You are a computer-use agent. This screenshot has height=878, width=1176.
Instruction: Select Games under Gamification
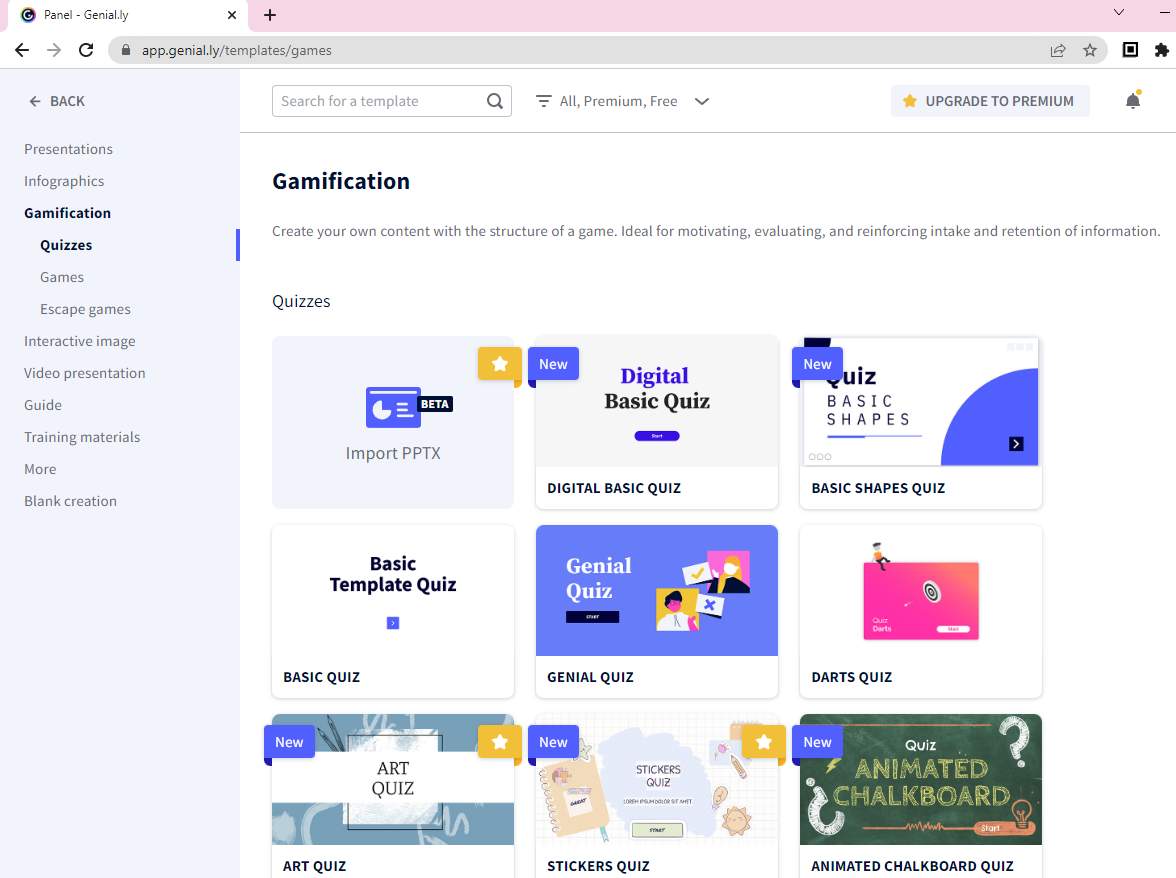(x=62, y=277)
